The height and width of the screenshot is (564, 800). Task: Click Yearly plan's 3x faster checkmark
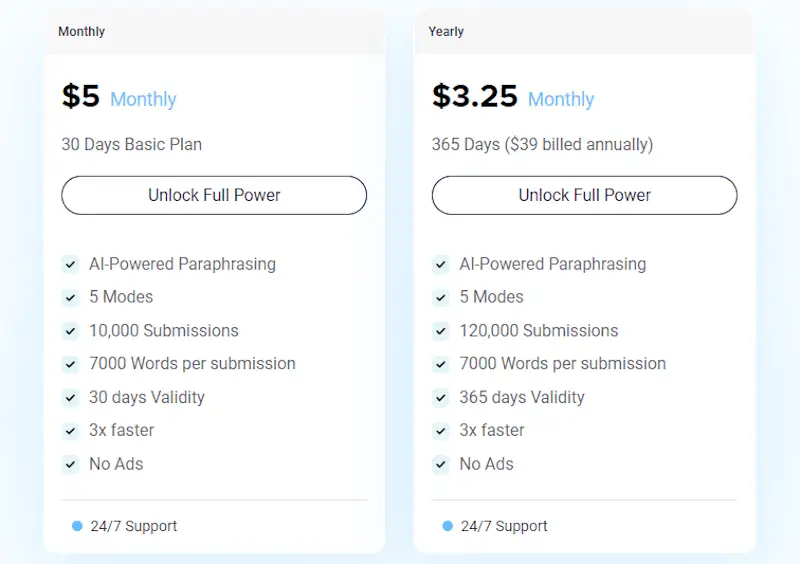click(440, 431)
